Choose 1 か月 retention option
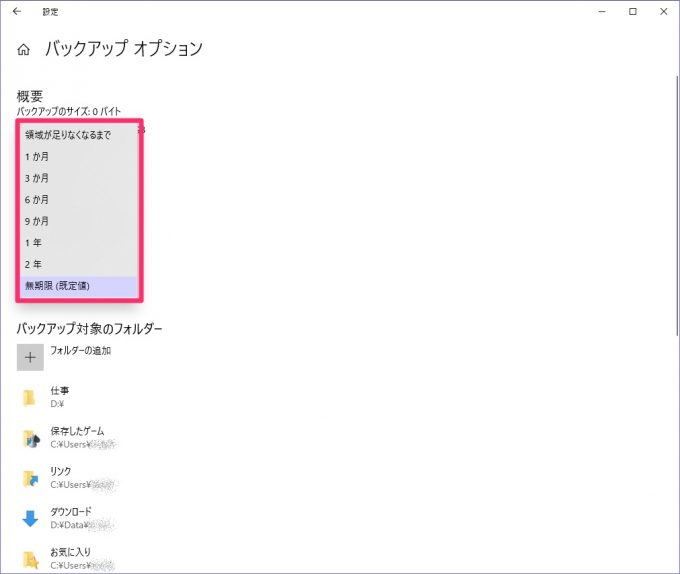The width and height of the screenshot is (680, 574). point(78,157)
